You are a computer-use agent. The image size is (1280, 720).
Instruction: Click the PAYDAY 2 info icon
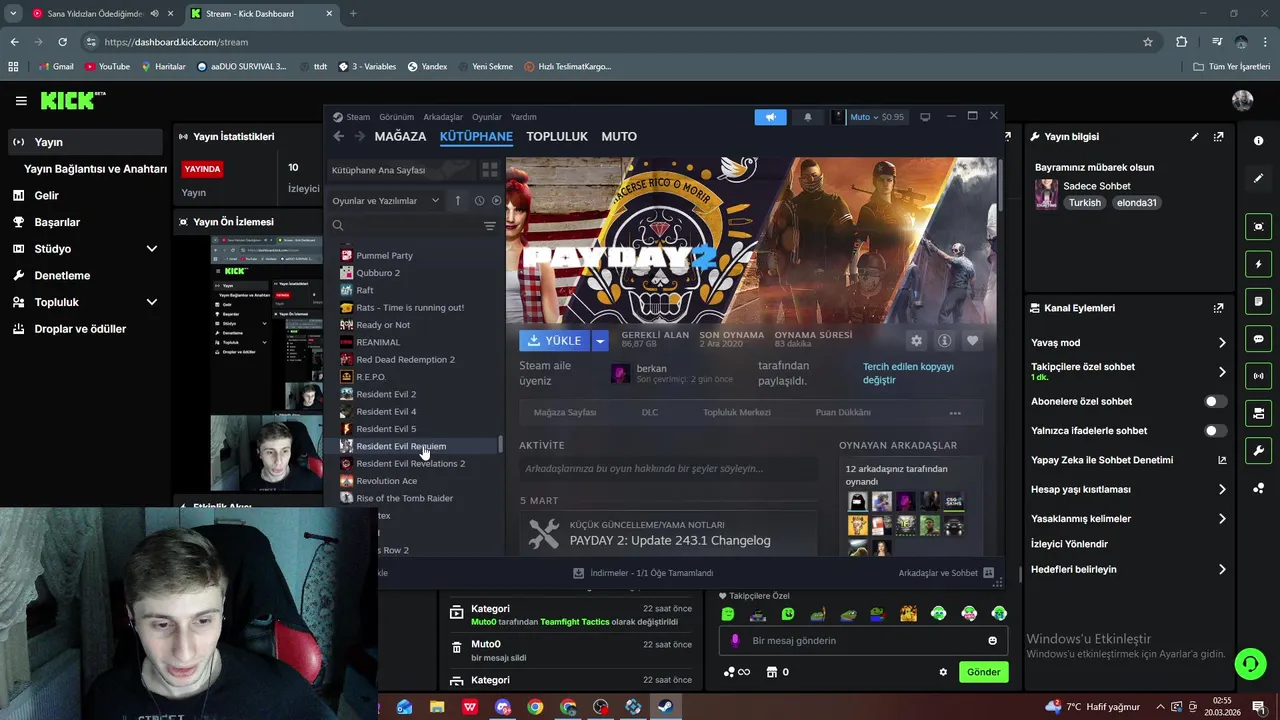click(944, 341)
